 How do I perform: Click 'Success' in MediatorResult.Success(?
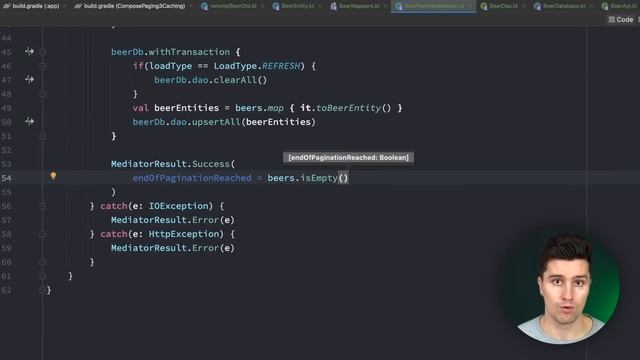pos(211,164)
